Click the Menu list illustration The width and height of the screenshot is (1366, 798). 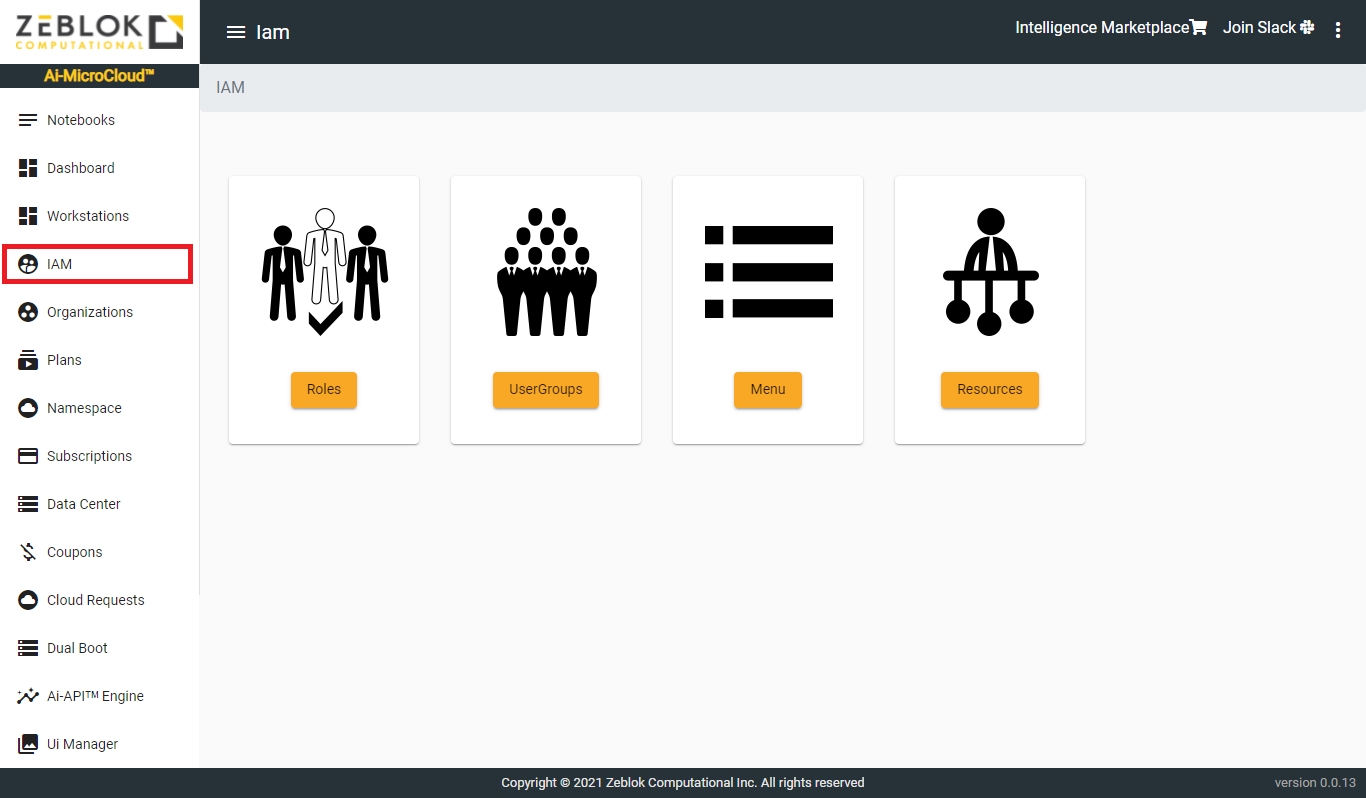(x=768, y=271)
